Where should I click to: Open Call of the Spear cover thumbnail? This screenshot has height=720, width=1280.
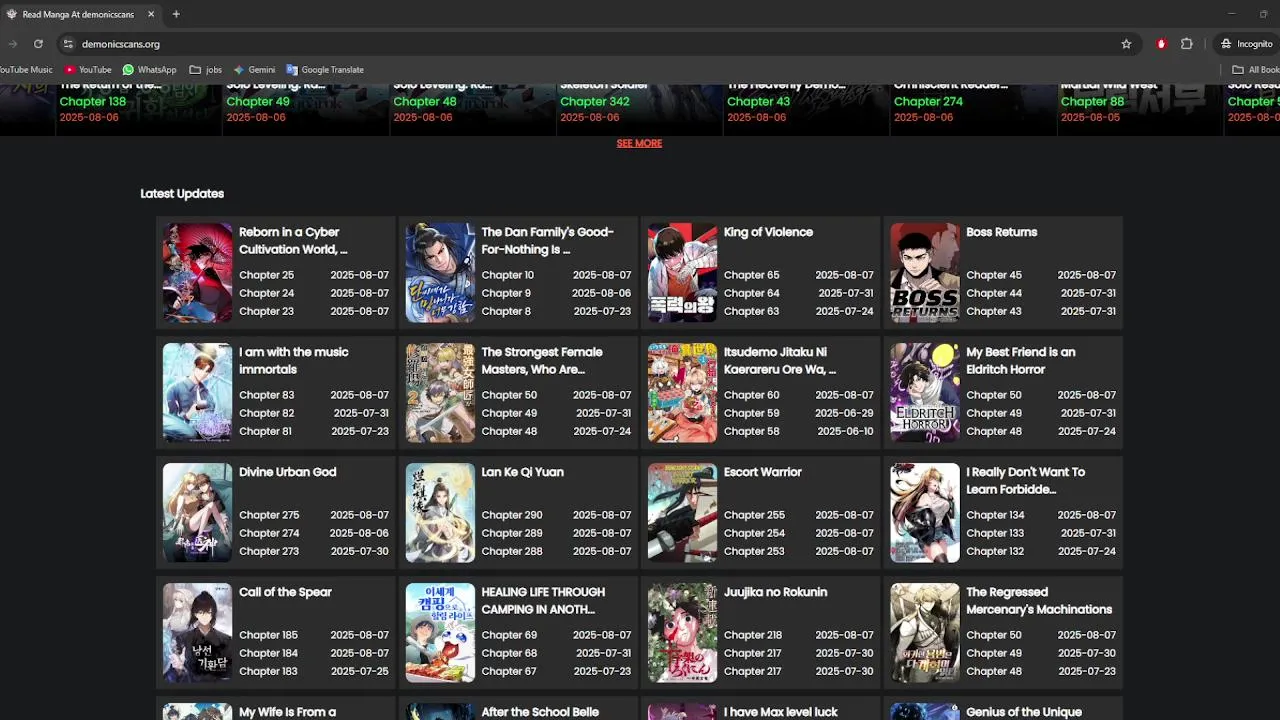(x=198, y=633)
